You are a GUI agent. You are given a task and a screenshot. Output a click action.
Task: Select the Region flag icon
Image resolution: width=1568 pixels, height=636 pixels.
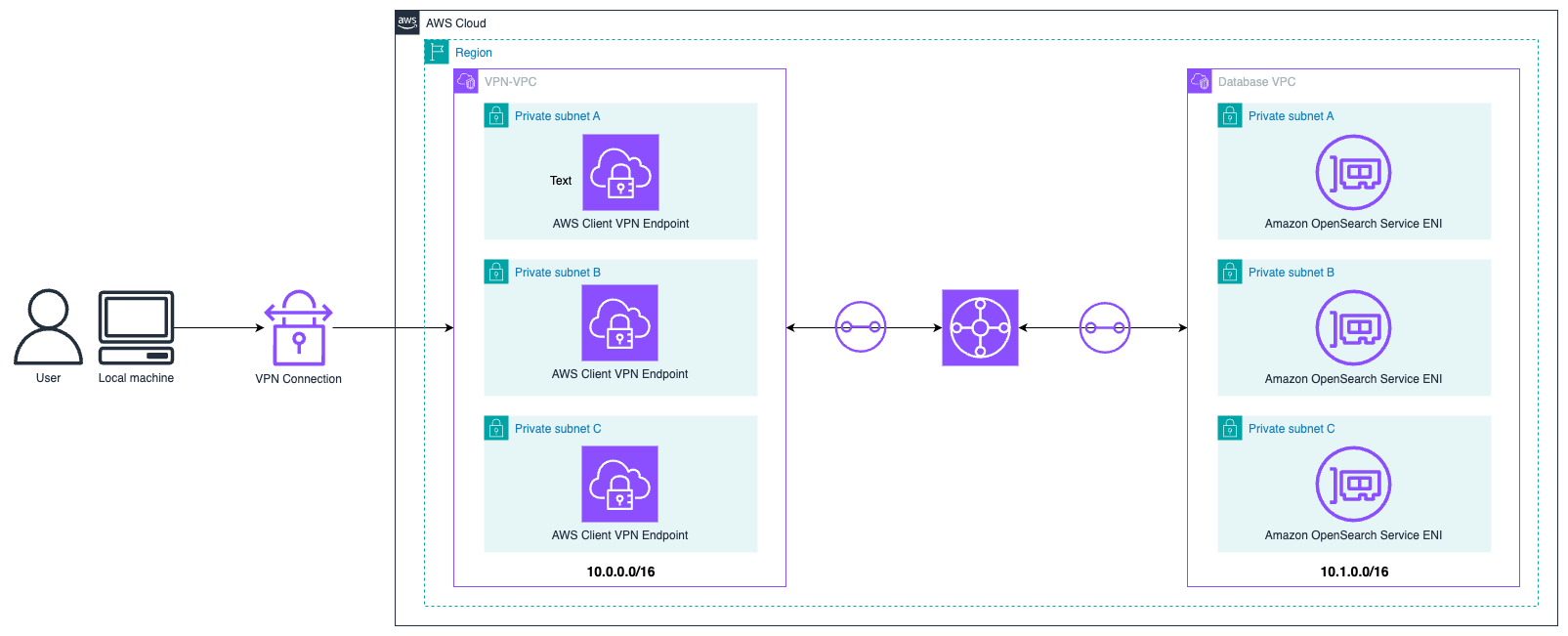[x=437, y=52]
